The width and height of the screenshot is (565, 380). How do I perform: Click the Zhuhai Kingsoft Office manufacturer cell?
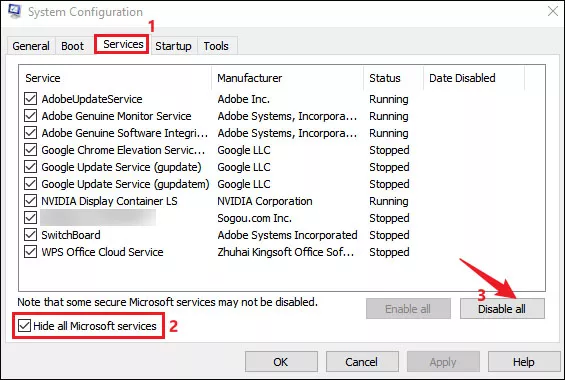point(286,252)
